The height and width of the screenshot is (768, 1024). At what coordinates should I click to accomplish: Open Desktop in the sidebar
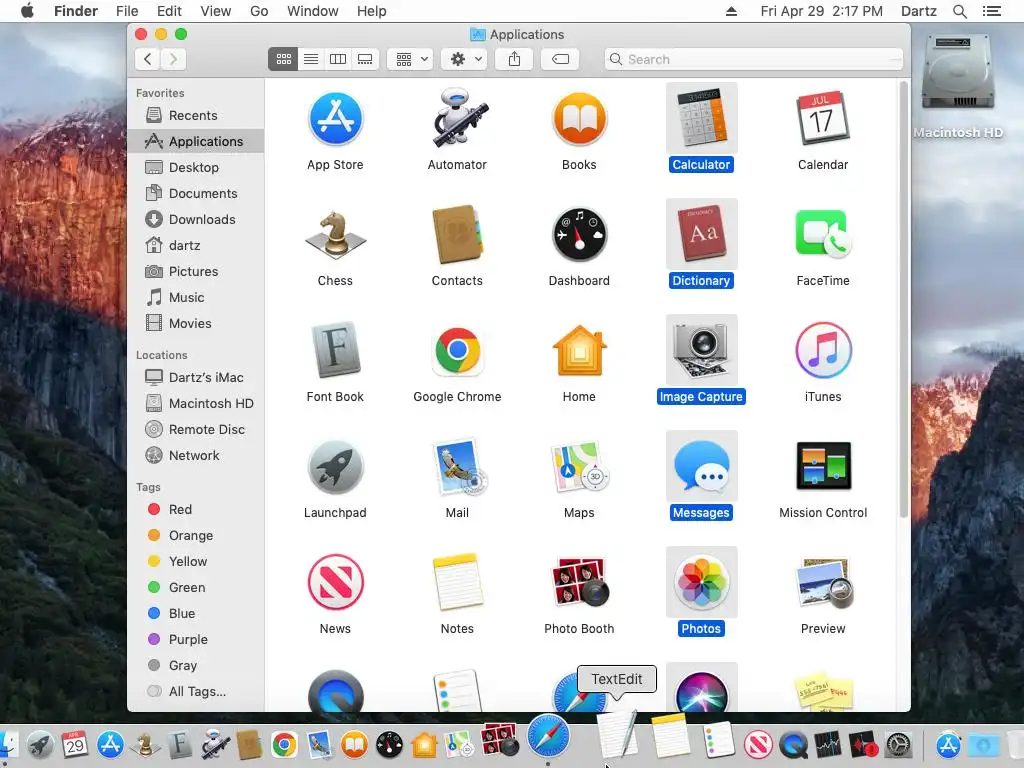coord(196,168)
